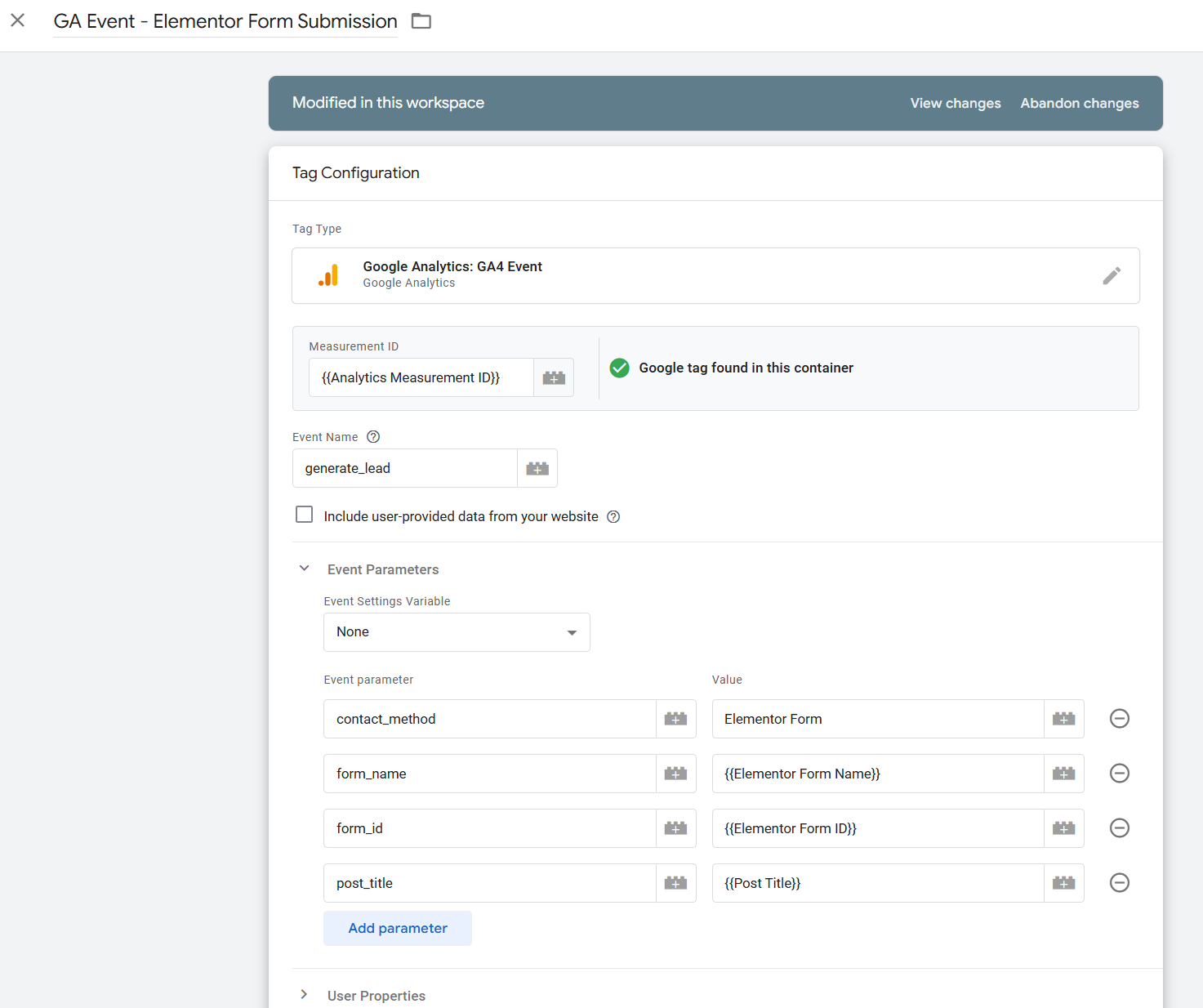This screenshot has height=1008, width=1203.
Task: Open variable picker for Measurement ID
Action: tap(553, 377)
